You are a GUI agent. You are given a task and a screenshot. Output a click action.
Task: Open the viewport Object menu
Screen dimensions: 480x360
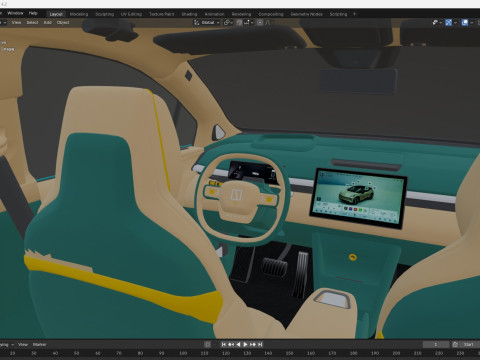coord(63,22)
